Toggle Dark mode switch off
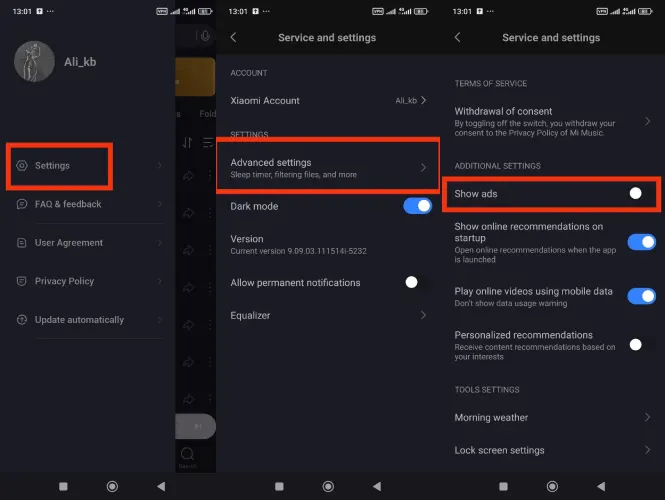This screenshot has height=500, width=665. [417, 206]
